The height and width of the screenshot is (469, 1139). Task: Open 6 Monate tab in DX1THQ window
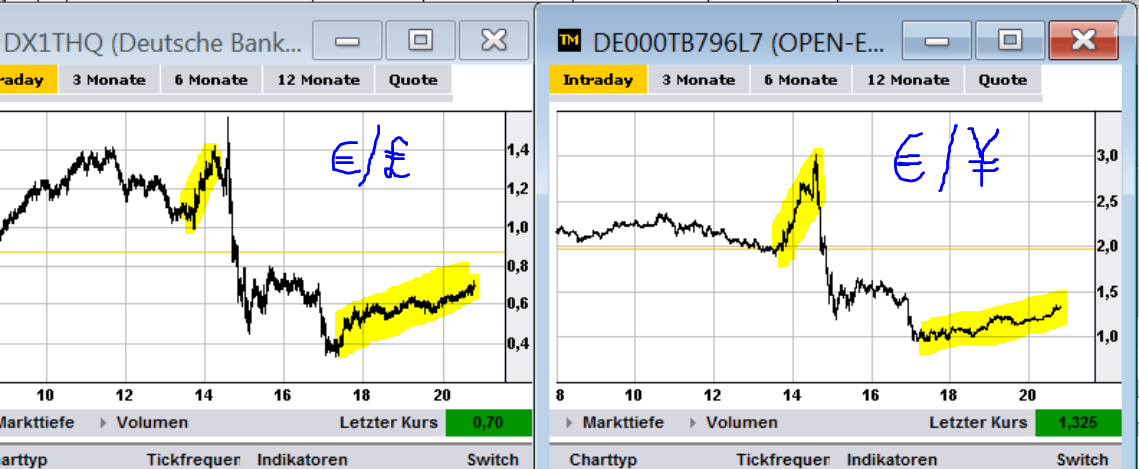pos(211,79)
